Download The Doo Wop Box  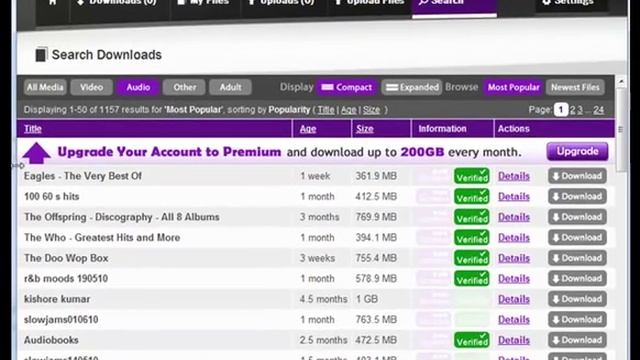[577, 258]
